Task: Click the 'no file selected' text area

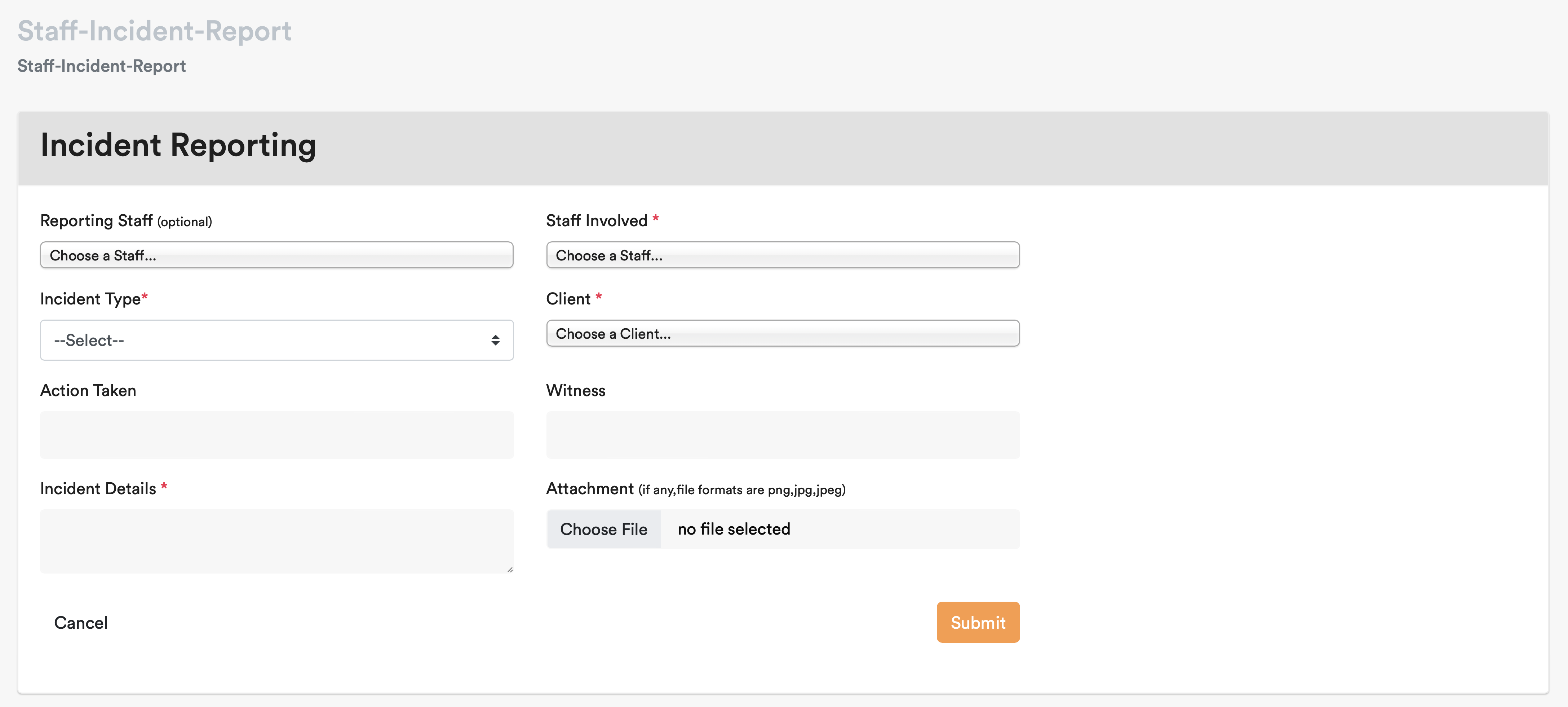Action: click(734, 529)
